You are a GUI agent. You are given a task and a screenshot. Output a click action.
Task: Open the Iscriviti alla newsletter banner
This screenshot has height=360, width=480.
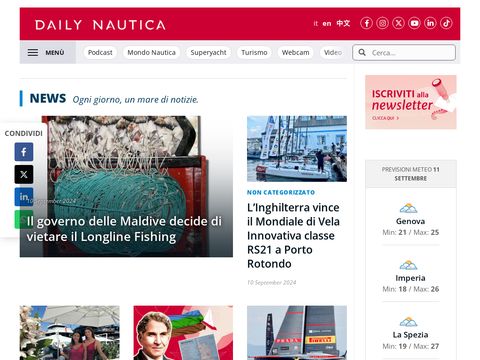411,102
